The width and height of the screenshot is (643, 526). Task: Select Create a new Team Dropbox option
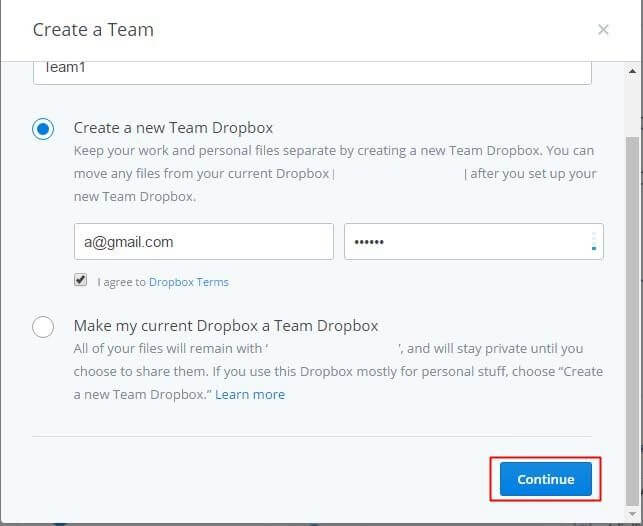click(x=43, y=129)
